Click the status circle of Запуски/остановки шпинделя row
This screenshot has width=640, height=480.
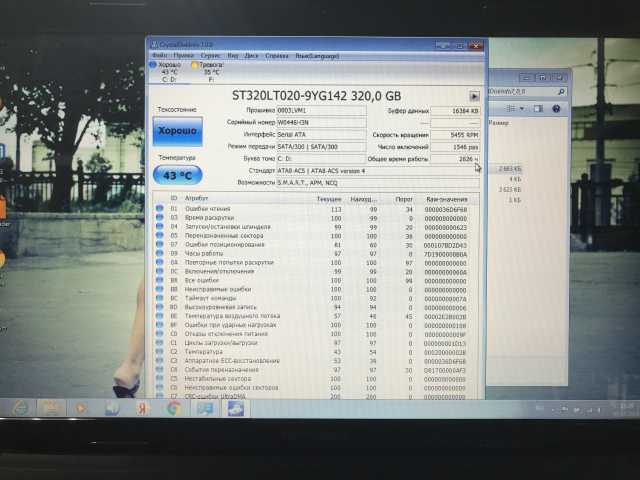click(160, 227)
